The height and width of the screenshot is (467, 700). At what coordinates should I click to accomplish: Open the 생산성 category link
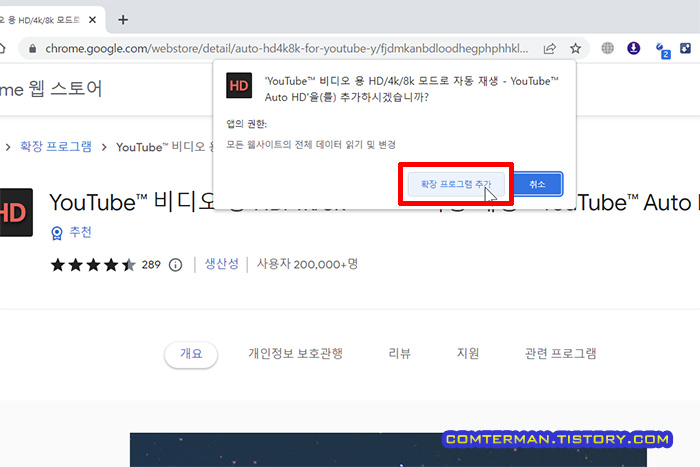[221, 264]
